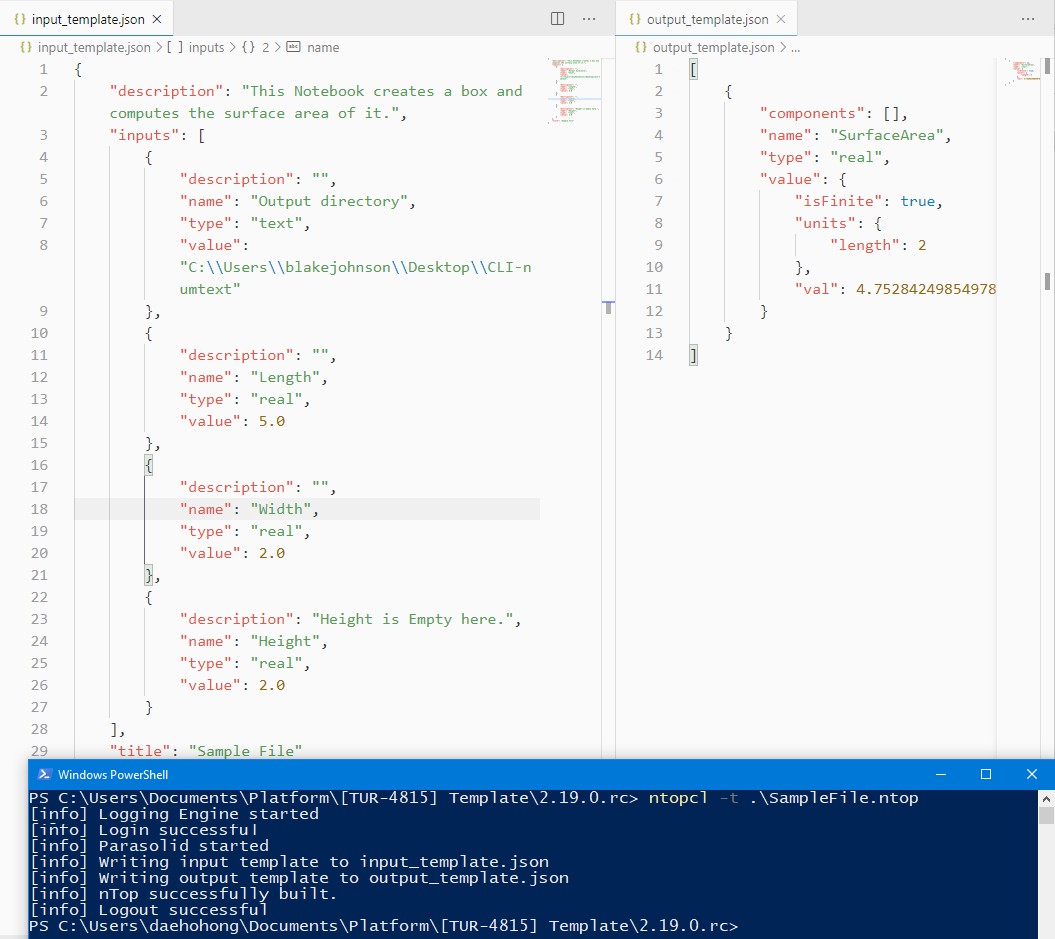Click "Height is Empty here." description text
The image size is (1055, 939).
tap(412, 619)
